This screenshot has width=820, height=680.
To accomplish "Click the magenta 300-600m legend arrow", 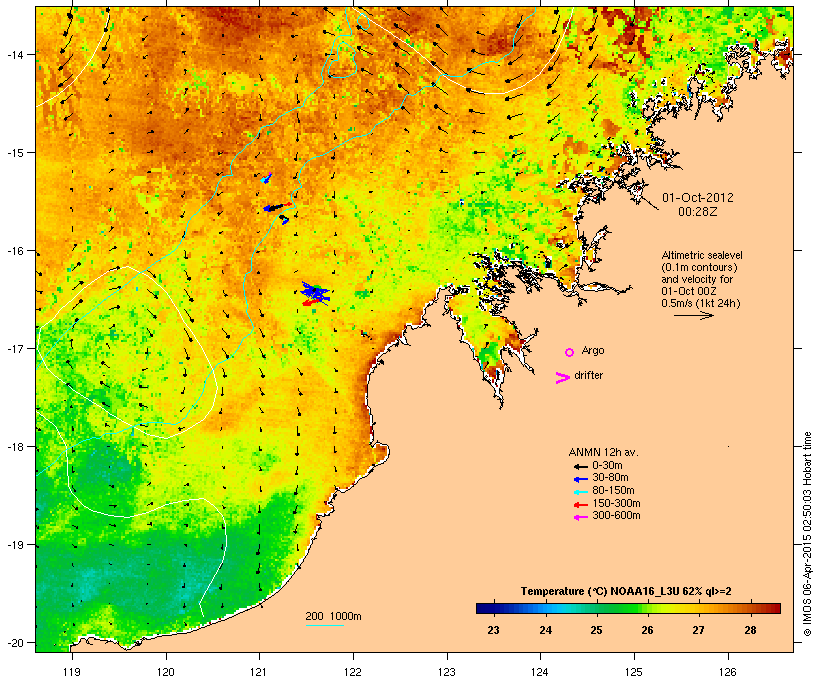I will [580, 517].
